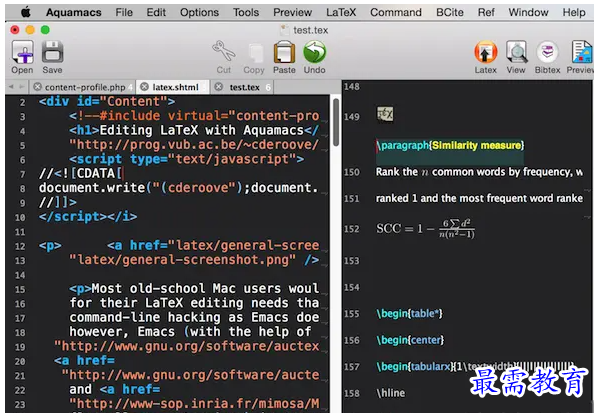Click the Bibtex toolbar icon
The image size is (594, 413).
tap(547, 52)
